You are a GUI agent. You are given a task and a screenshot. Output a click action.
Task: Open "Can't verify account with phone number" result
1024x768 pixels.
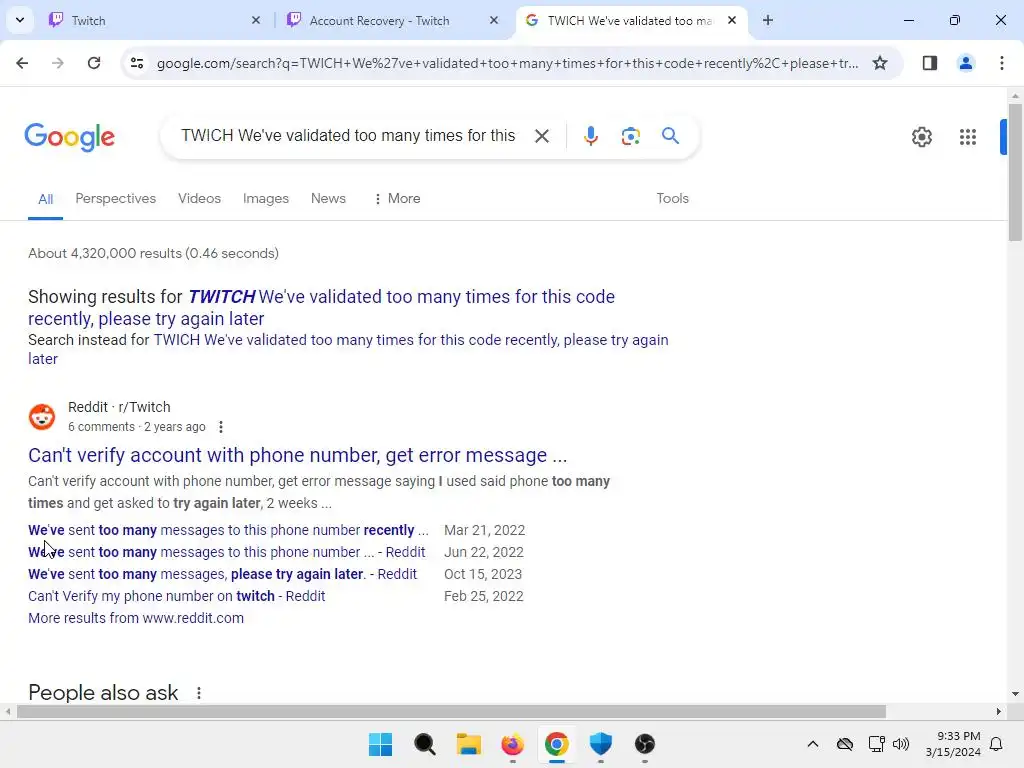[x=297, y=455]
